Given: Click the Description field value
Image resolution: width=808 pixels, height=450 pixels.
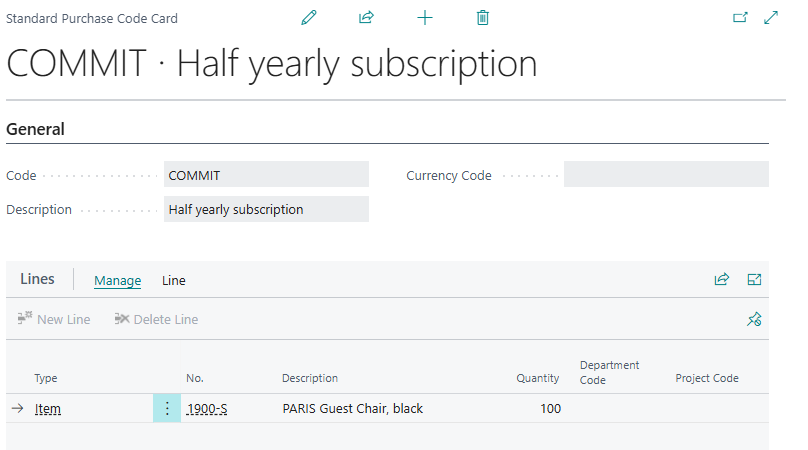Looking at the screenshot, I should tap(266, 209).
